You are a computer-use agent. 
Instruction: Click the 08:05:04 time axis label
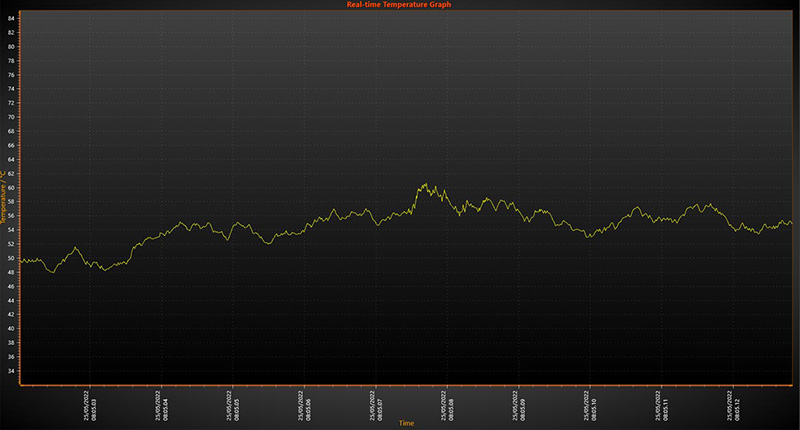(x=162, y=406)
